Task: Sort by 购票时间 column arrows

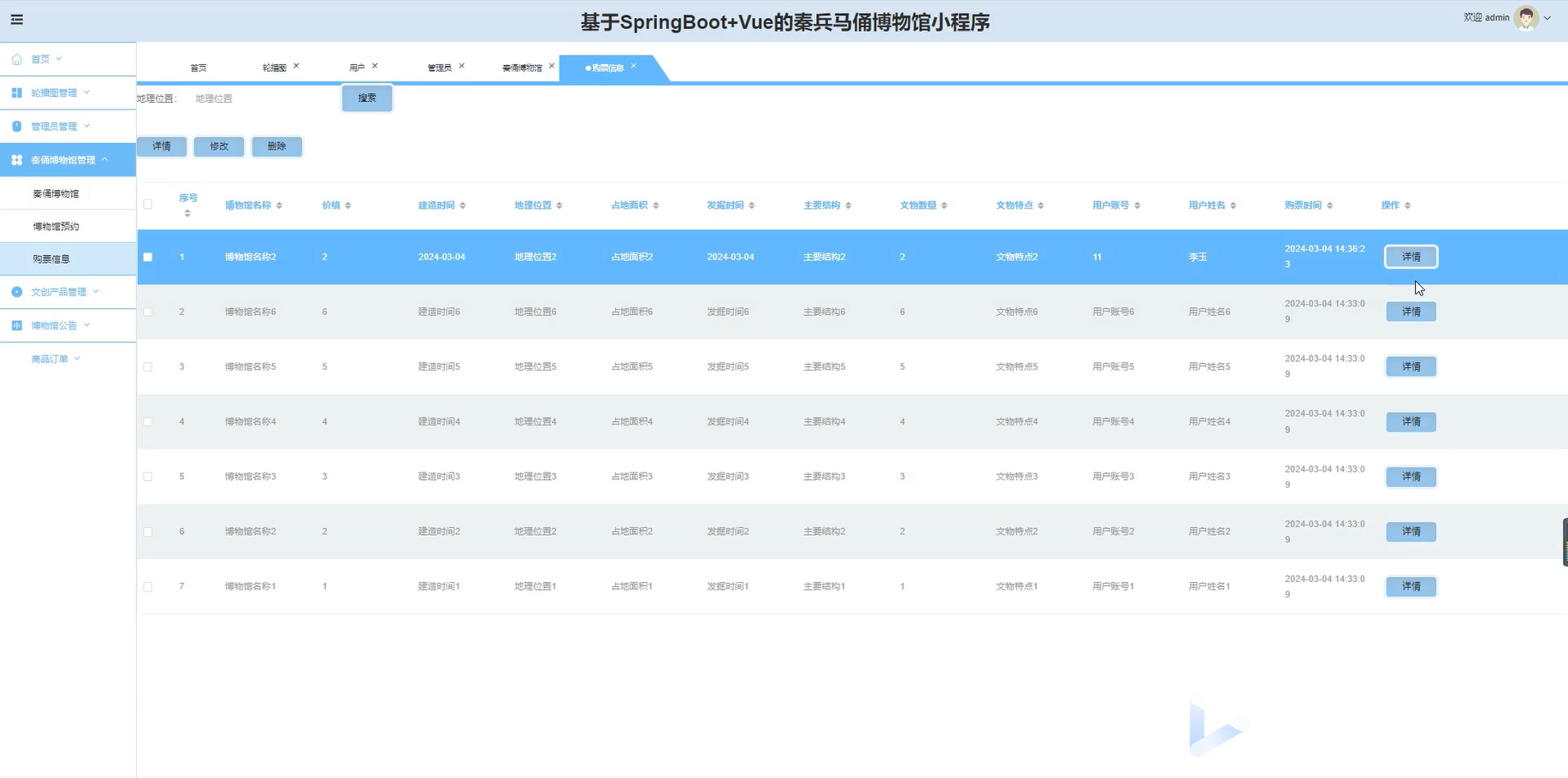Action: [1330, 205]
